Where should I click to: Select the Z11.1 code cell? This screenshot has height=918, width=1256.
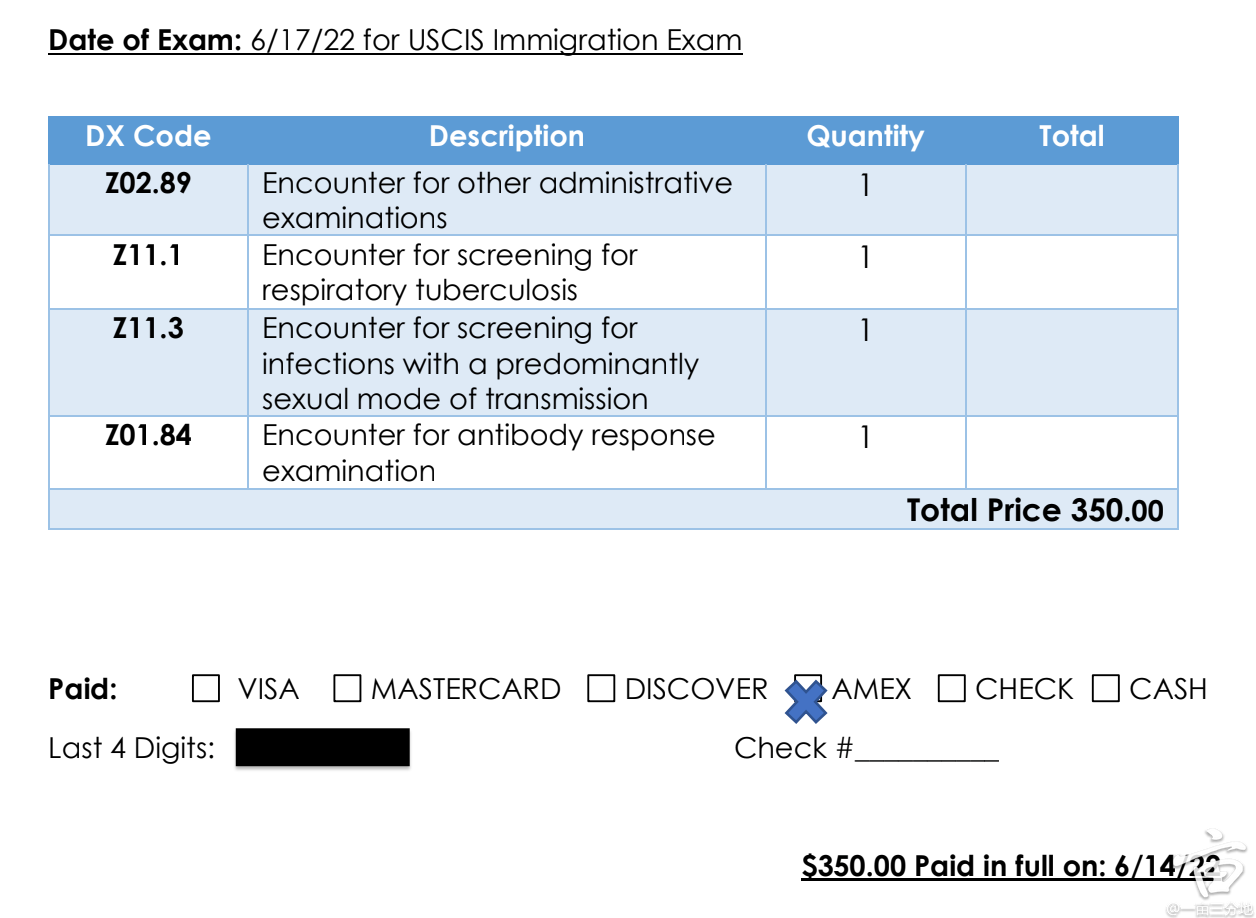click(x=148, y=256)
